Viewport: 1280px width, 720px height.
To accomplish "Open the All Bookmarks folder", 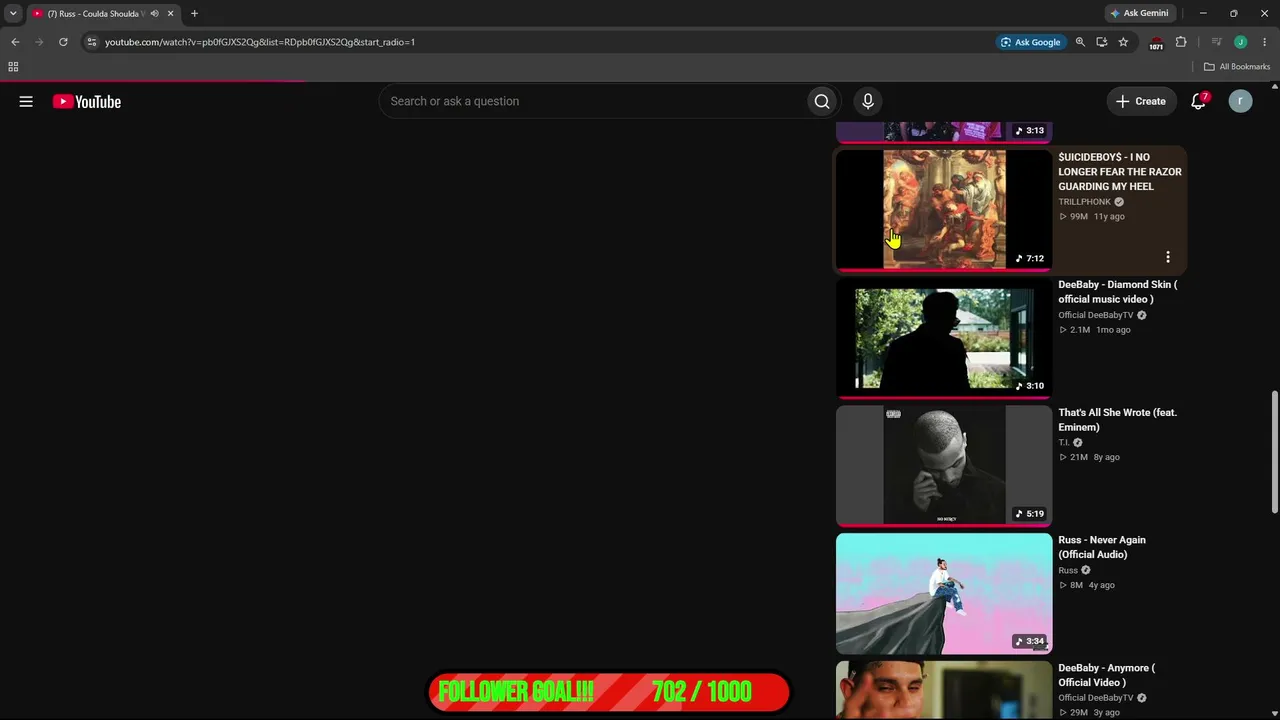I will (1237, 67).
